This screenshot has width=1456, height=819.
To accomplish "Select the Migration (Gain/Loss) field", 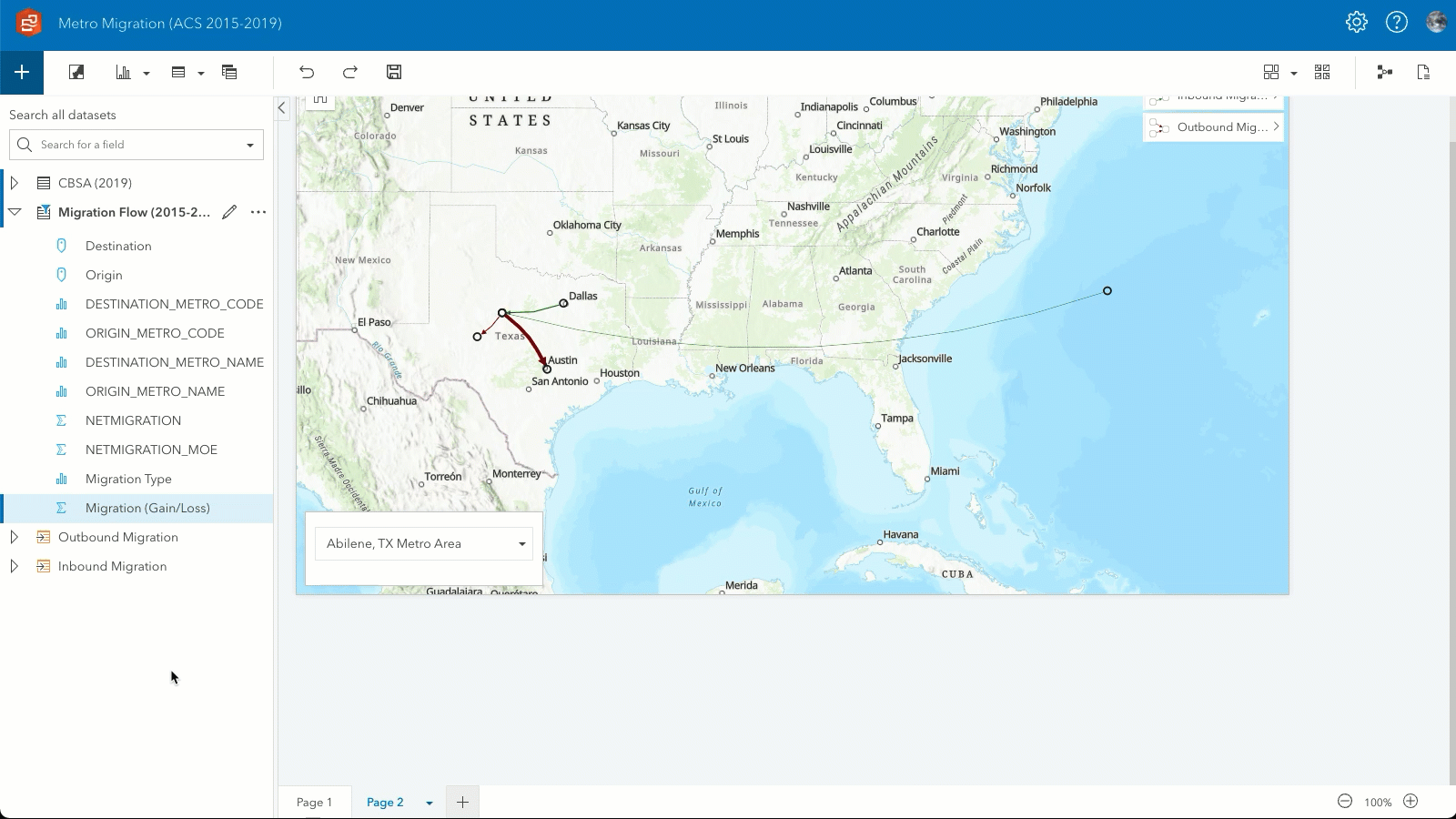I will (136, 508).
